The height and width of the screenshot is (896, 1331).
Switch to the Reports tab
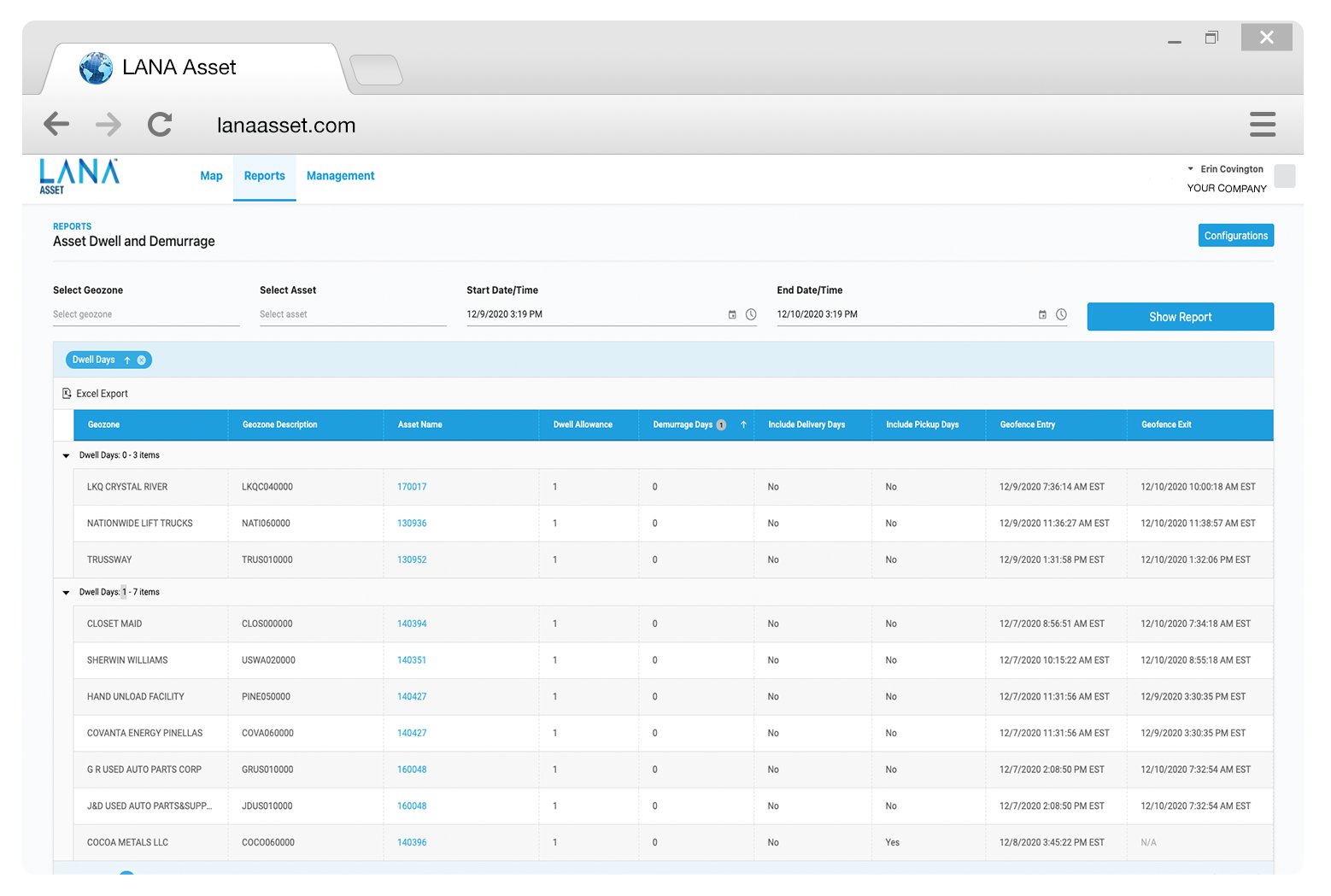(265, 176)
